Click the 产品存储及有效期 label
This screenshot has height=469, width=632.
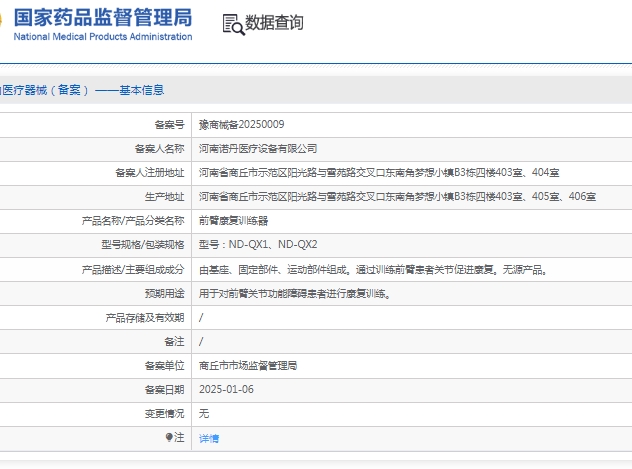pyautogui.click(x=145, y=318)
